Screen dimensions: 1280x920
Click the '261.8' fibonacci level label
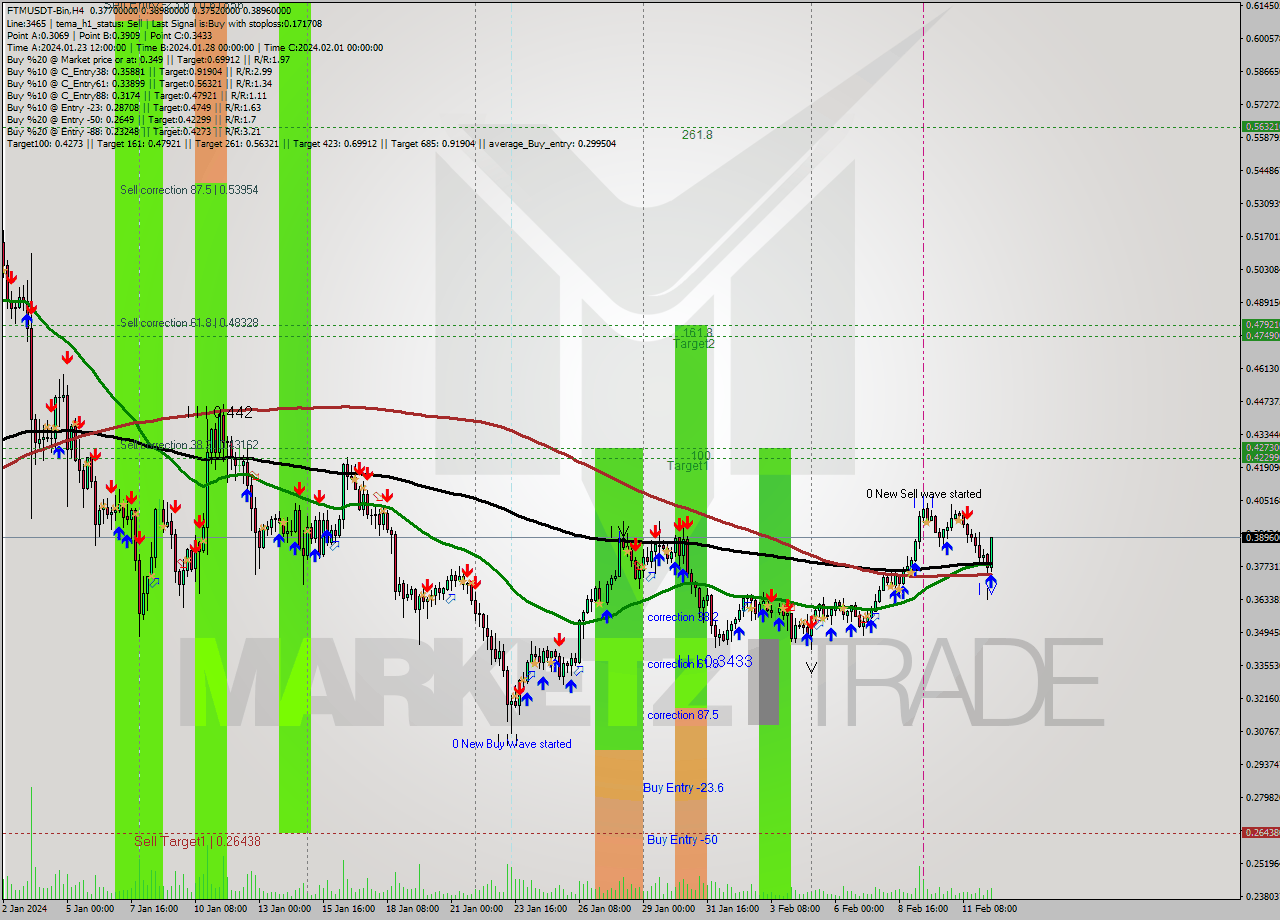point(697,134)
